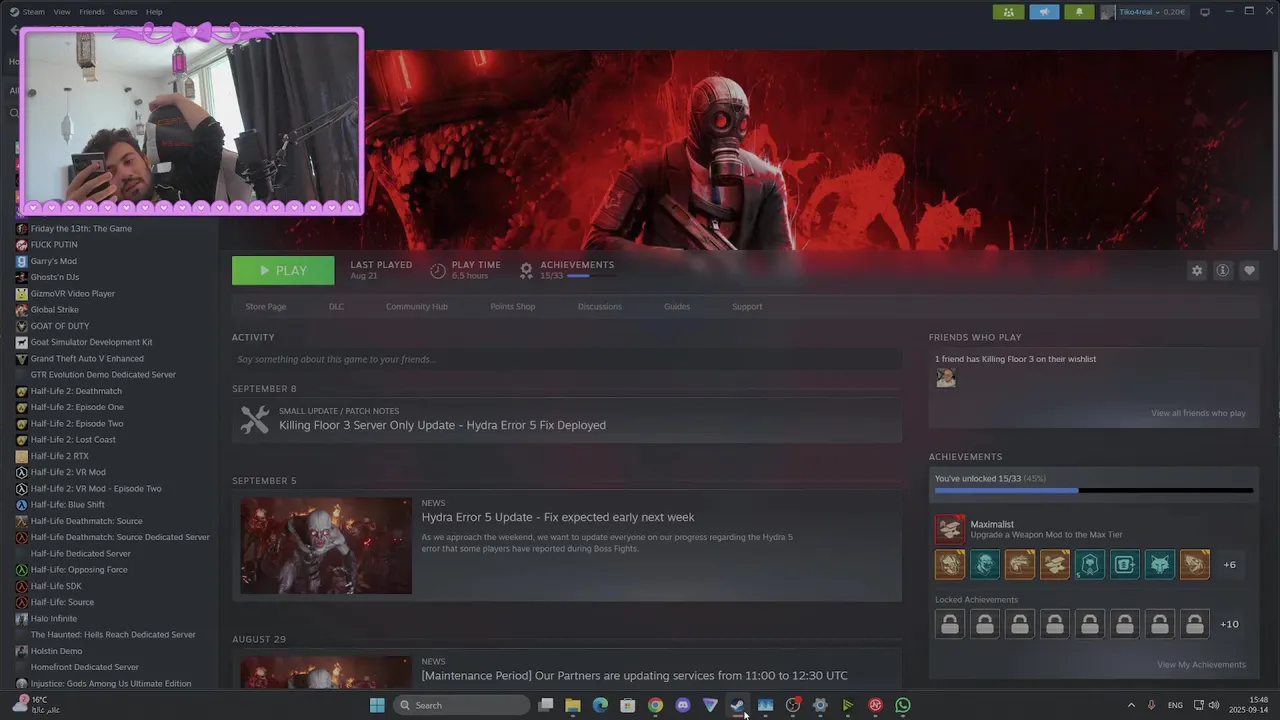
Task: Open achievements gear icon in header
Action: tap(526, 270)
